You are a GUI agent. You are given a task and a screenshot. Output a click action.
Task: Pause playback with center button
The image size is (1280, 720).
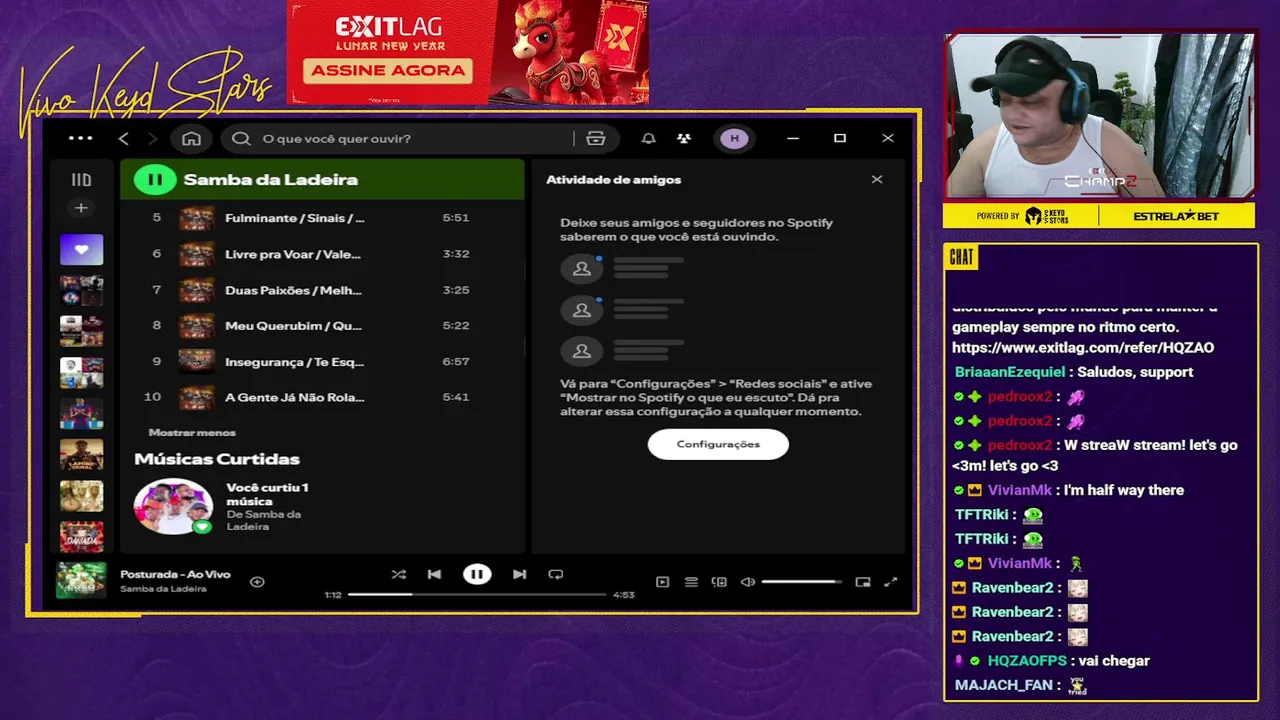(x=477, y=574)
